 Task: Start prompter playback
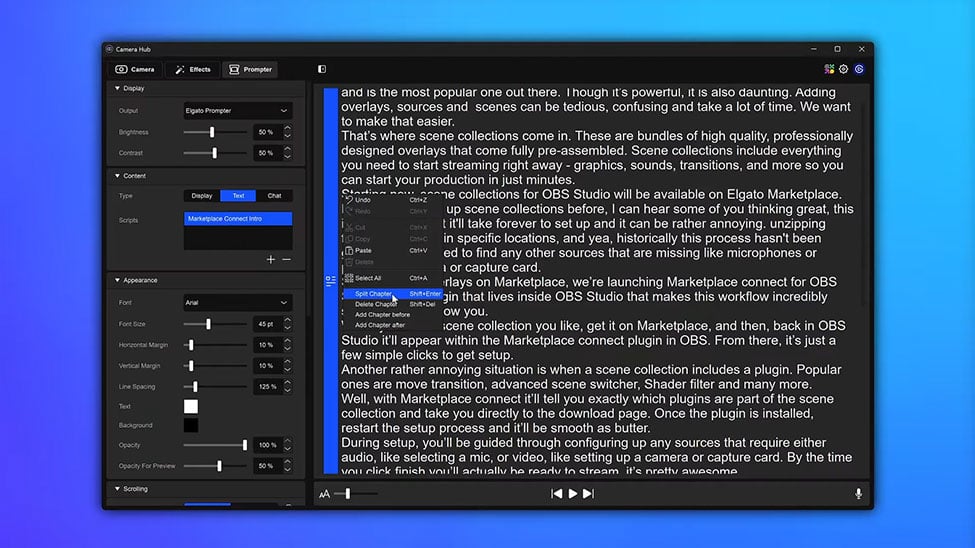click(573, 494)
